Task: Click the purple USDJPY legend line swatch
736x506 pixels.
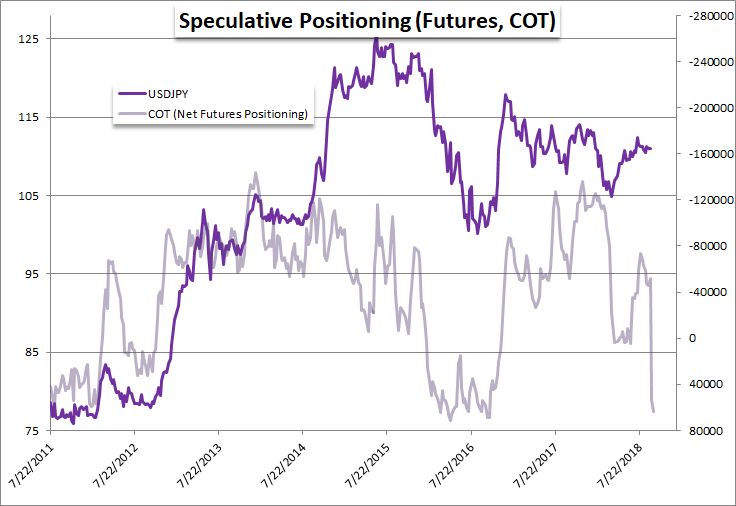Action: [132, 93]
